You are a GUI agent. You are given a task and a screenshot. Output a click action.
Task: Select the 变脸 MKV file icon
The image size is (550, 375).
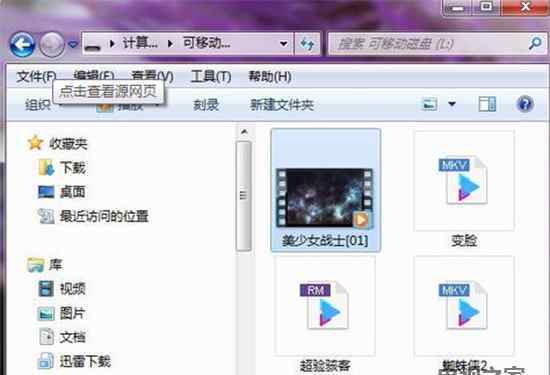tap(464, 181)
